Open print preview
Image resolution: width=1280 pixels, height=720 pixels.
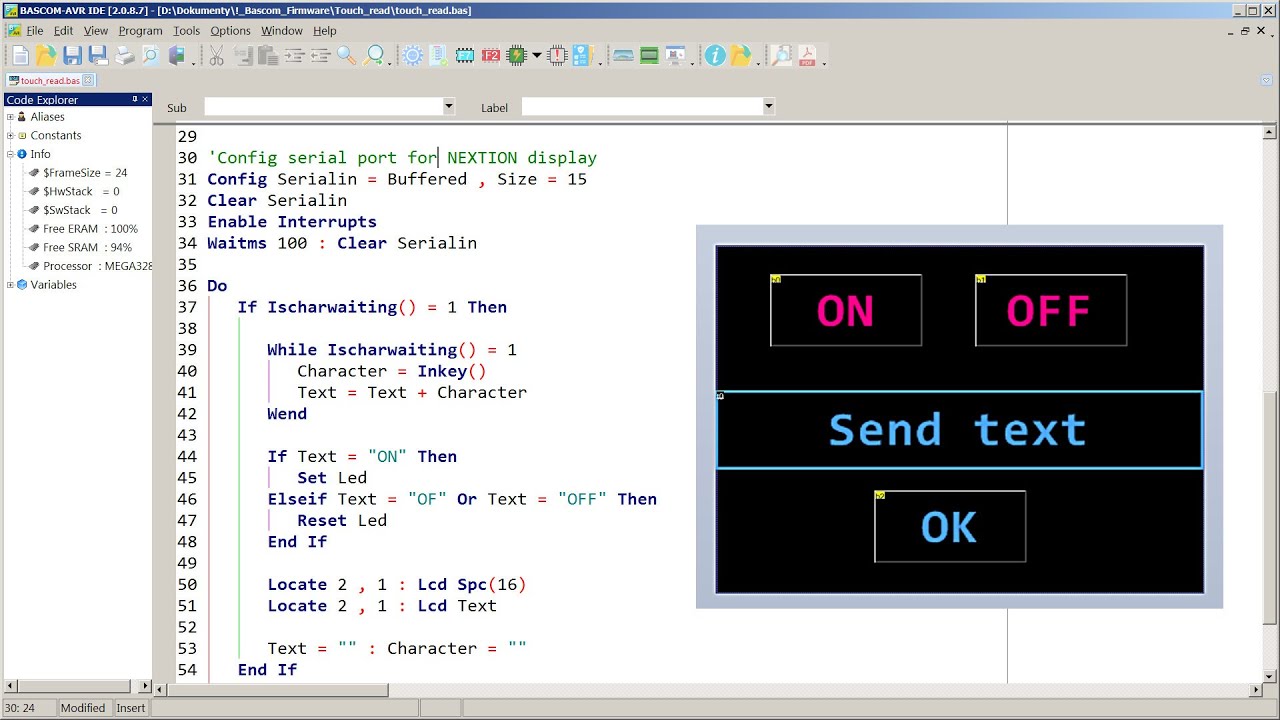(x=150, y=56)
